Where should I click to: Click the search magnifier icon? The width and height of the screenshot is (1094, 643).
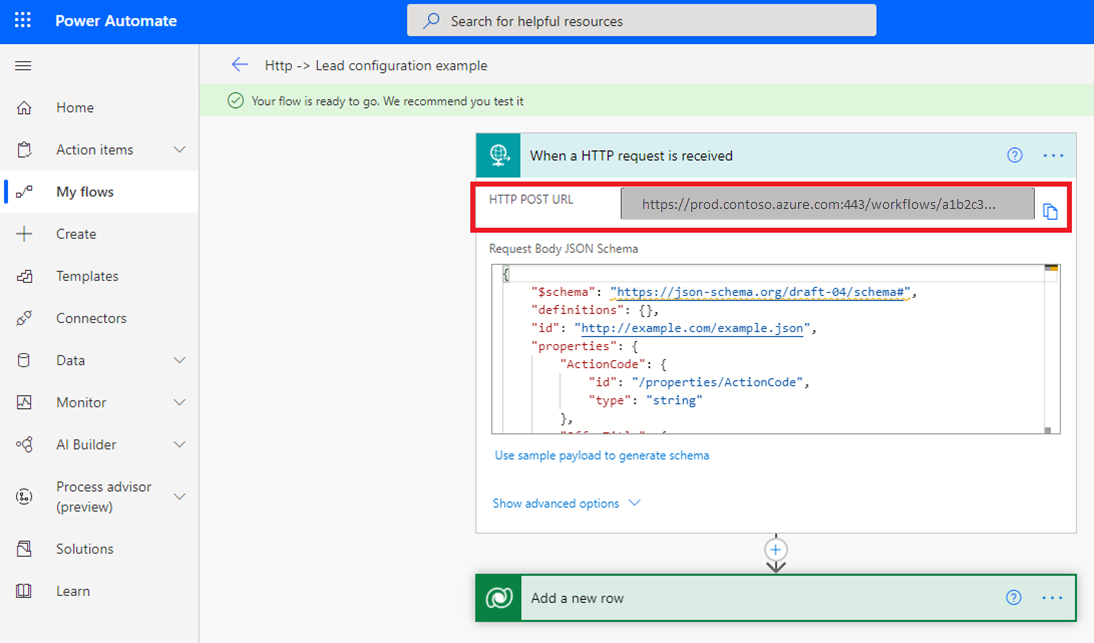tap(432, 20)
